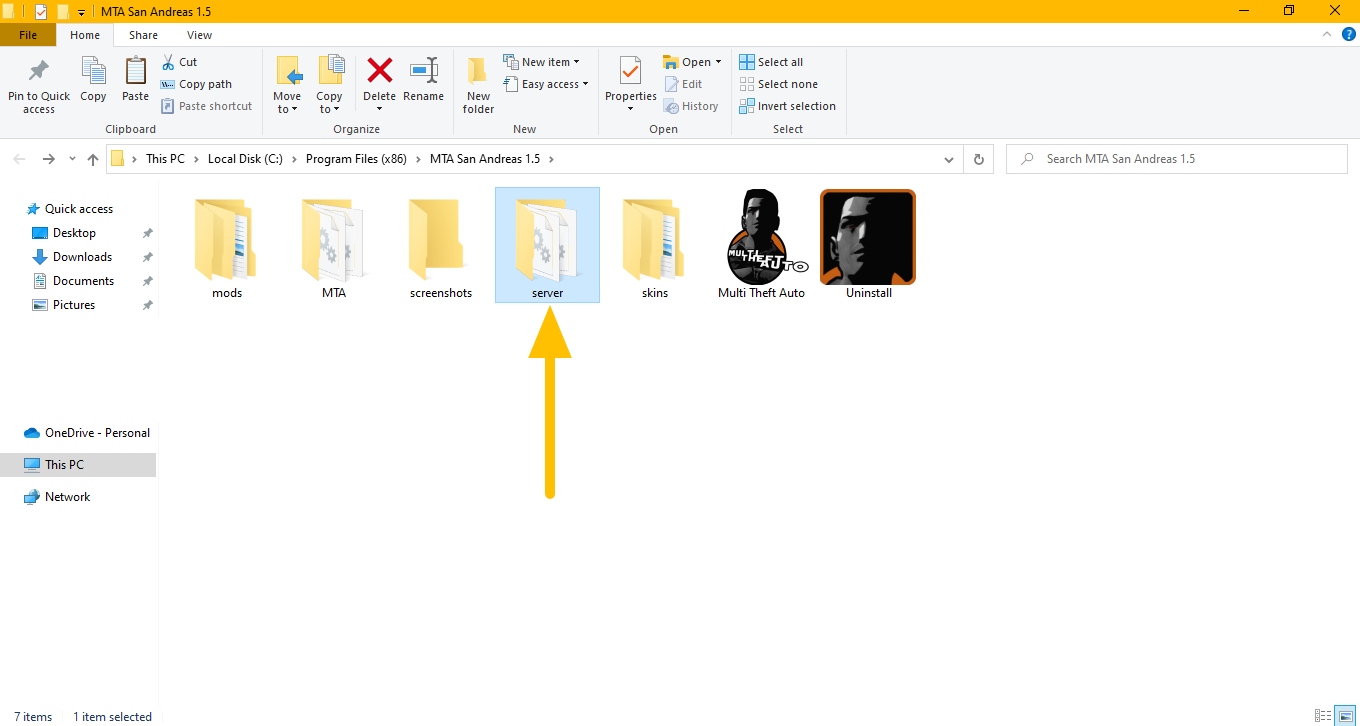
Task: Click the Copy ribbon button
Action: [x=93, y=80]
